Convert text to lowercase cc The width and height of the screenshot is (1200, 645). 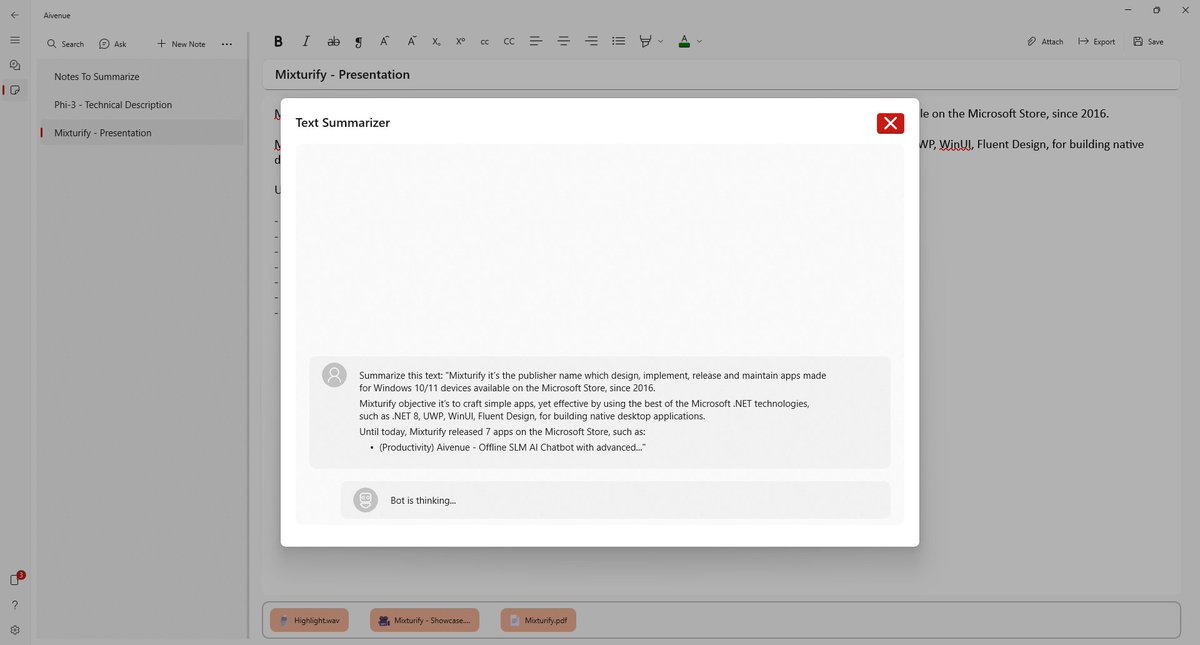pos(485,41)
